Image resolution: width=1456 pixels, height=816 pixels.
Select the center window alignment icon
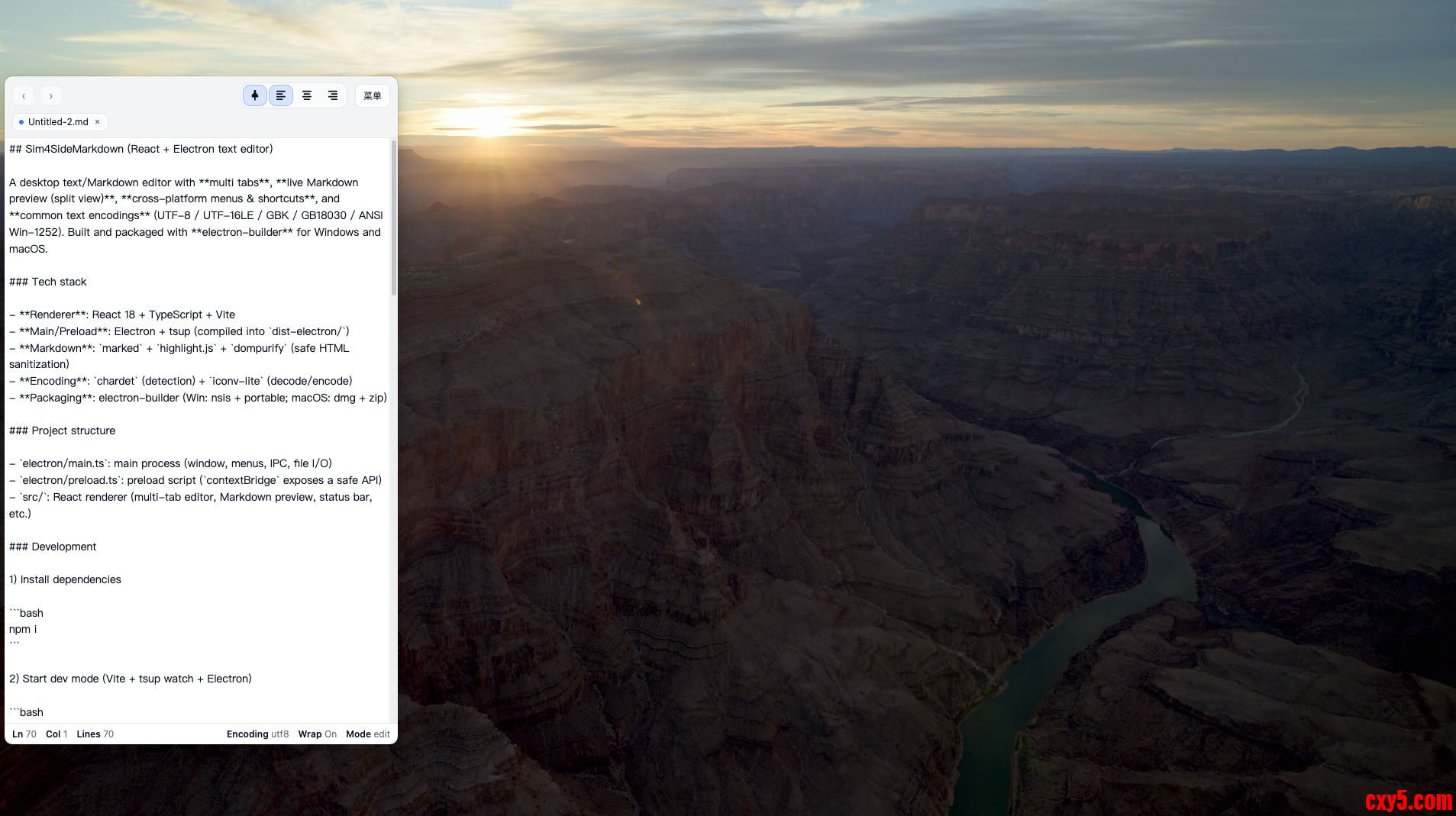307,95
